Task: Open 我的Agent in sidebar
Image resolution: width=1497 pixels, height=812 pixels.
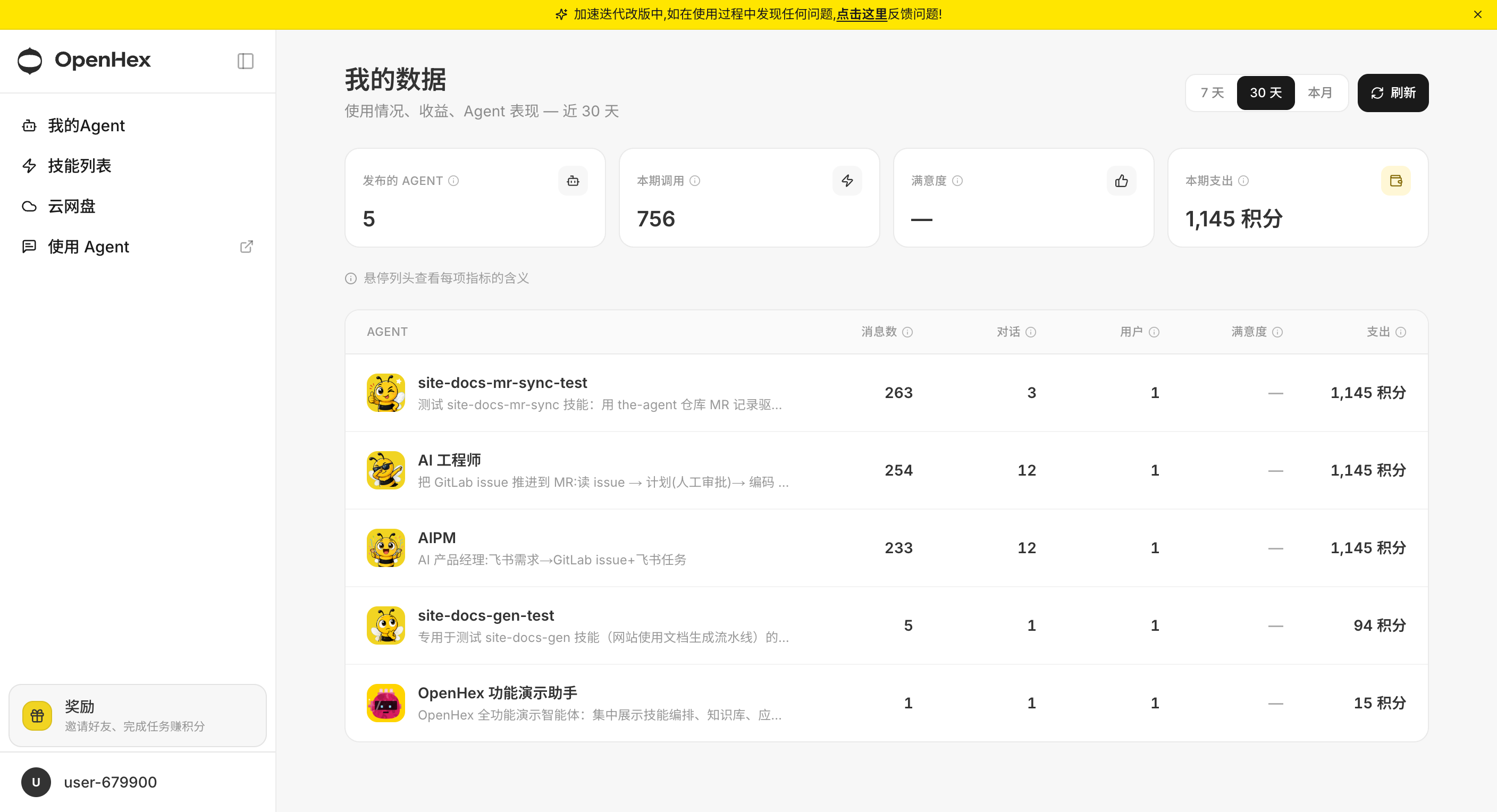Action: (x=138, y=125)
